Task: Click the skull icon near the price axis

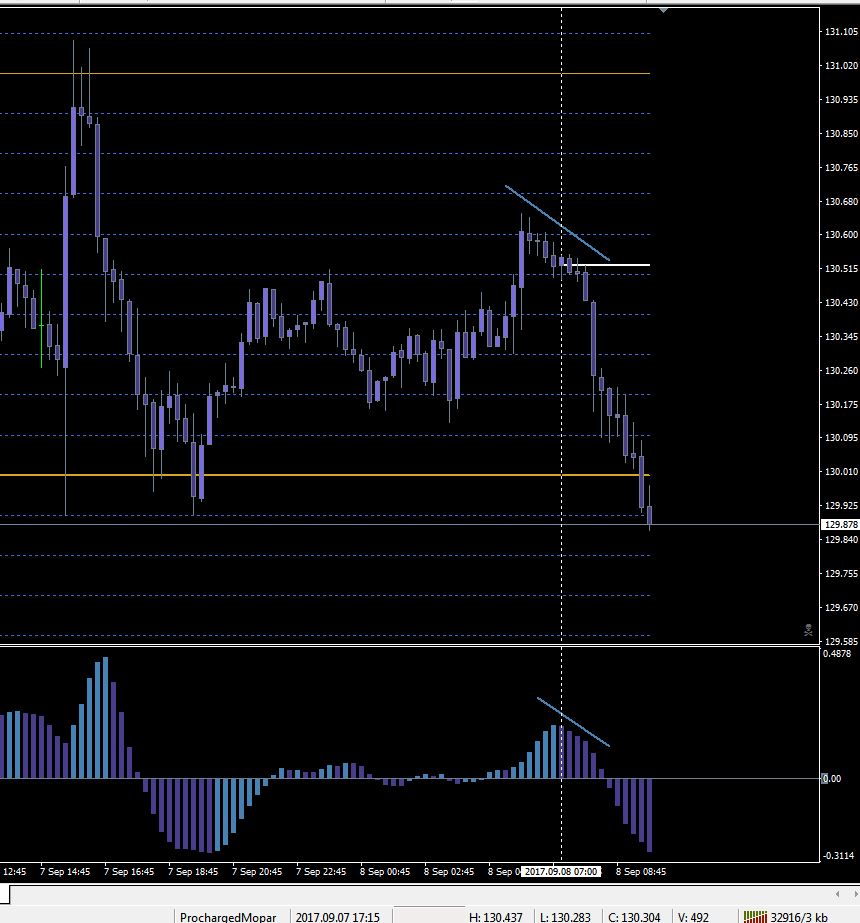Action: pyautogui.click(x=808, y=630)
